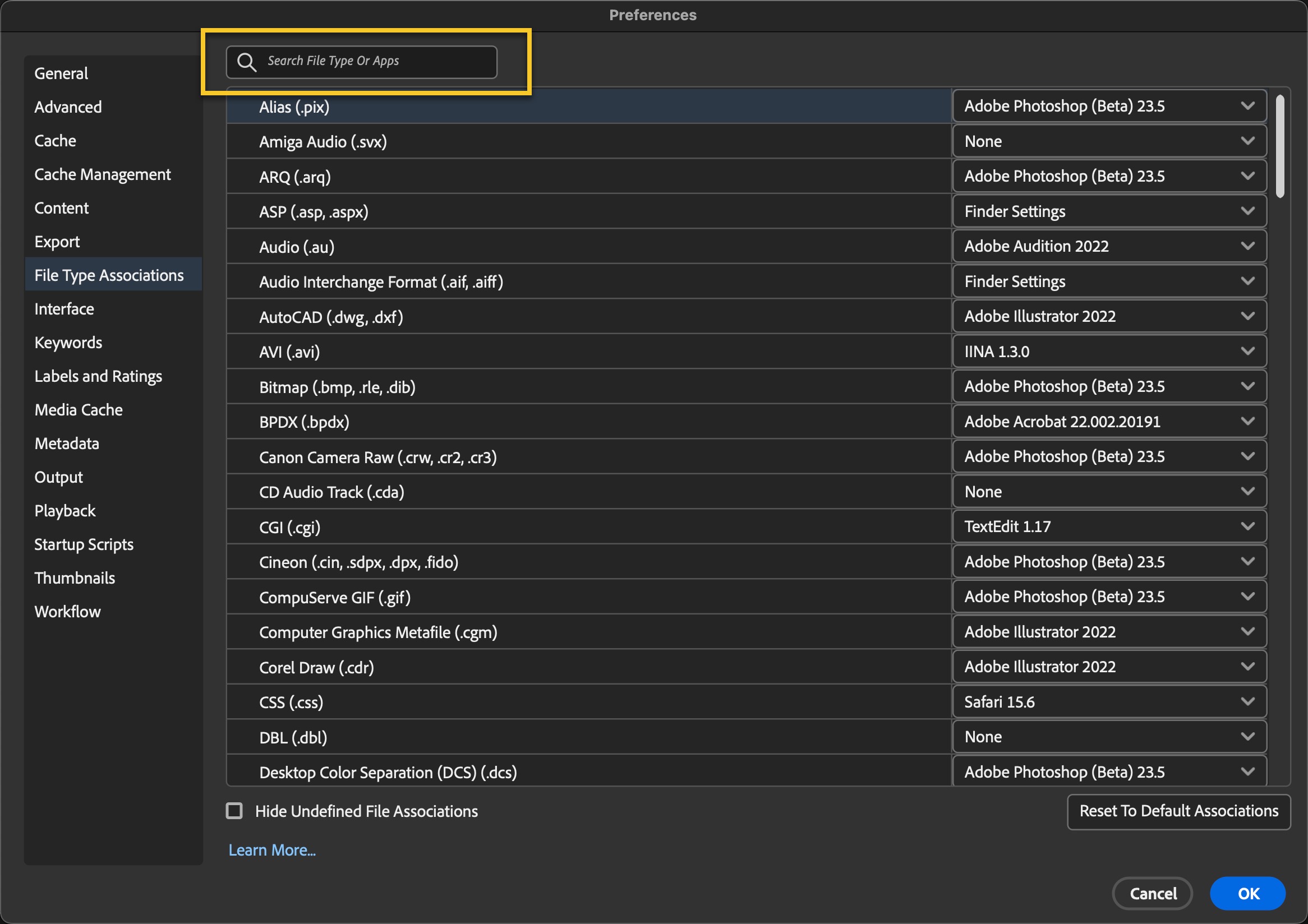Click chevron arrow for AVI (.avi) row
1308x924 pixels.
[1247, 352]
